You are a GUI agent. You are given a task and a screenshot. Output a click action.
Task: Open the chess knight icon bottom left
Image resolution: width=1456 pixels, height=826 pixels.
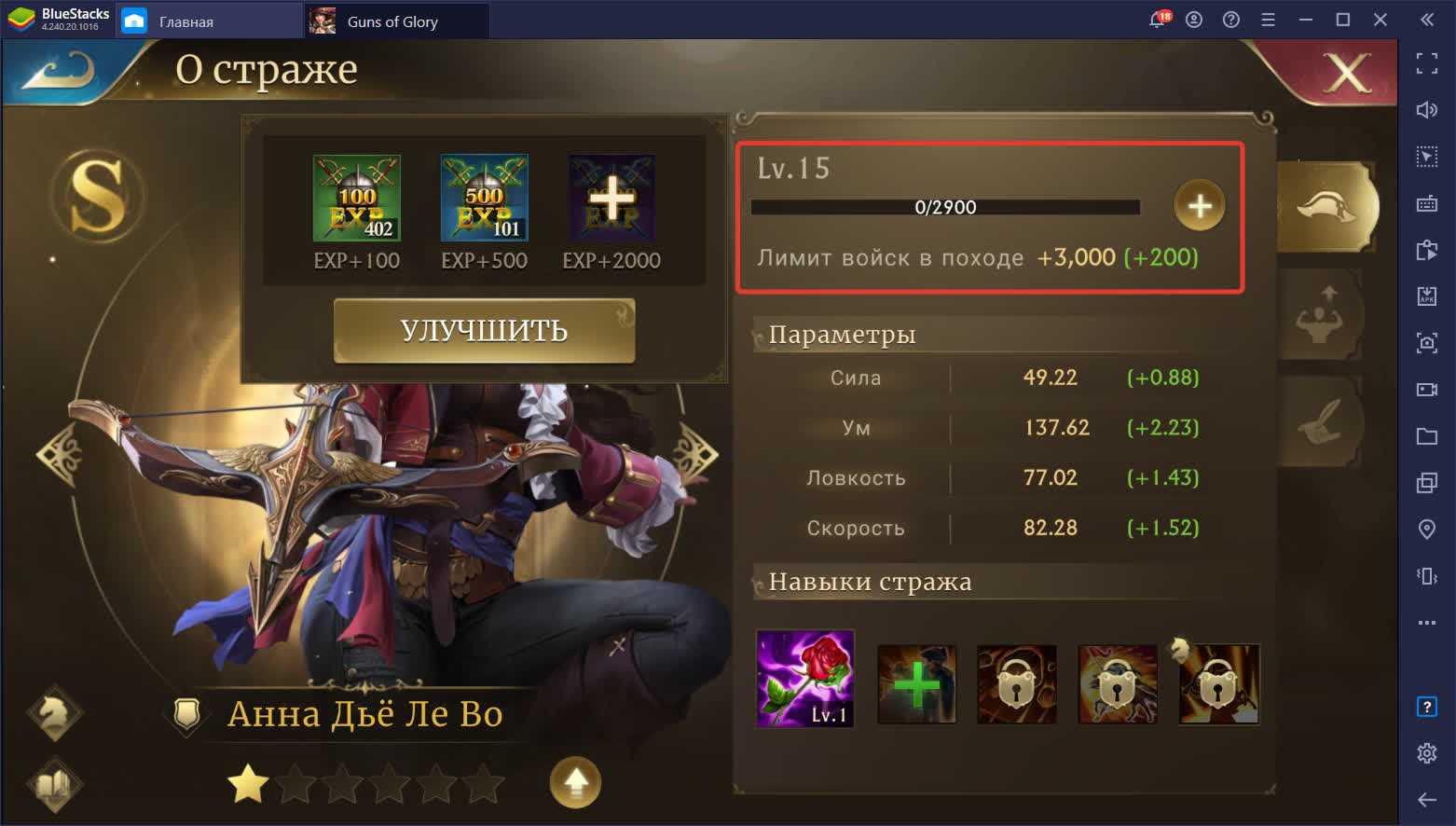pos(54,714)
